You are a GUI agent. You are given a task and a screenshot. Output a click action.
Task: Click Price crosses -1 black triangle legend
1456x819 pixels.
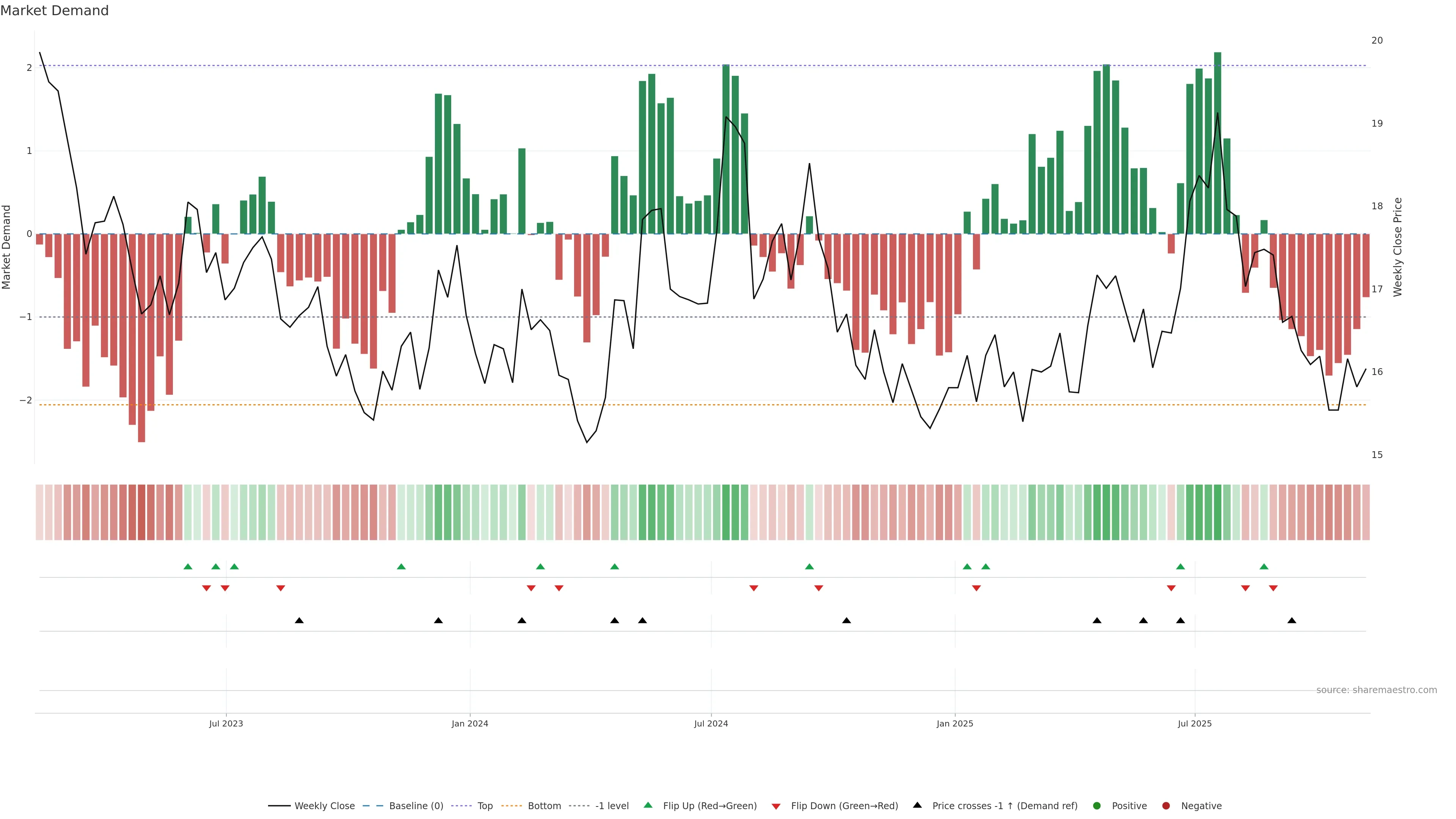917,805
